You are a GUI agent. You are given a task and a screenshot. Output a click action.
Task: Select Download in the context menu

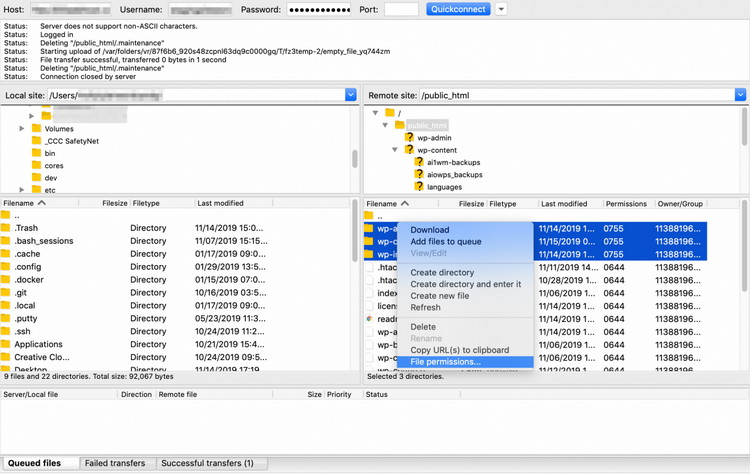click(x=430, y=230)
